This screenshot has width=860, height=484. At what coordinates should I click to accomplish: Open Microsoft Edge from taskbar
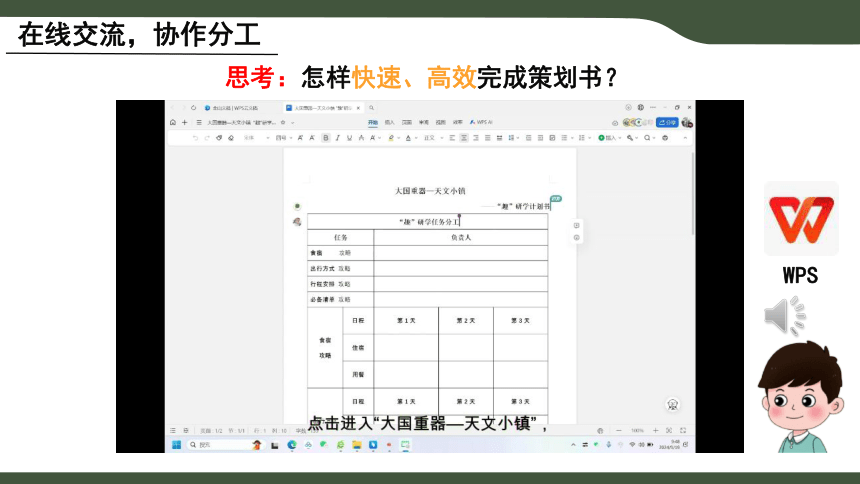292,444
